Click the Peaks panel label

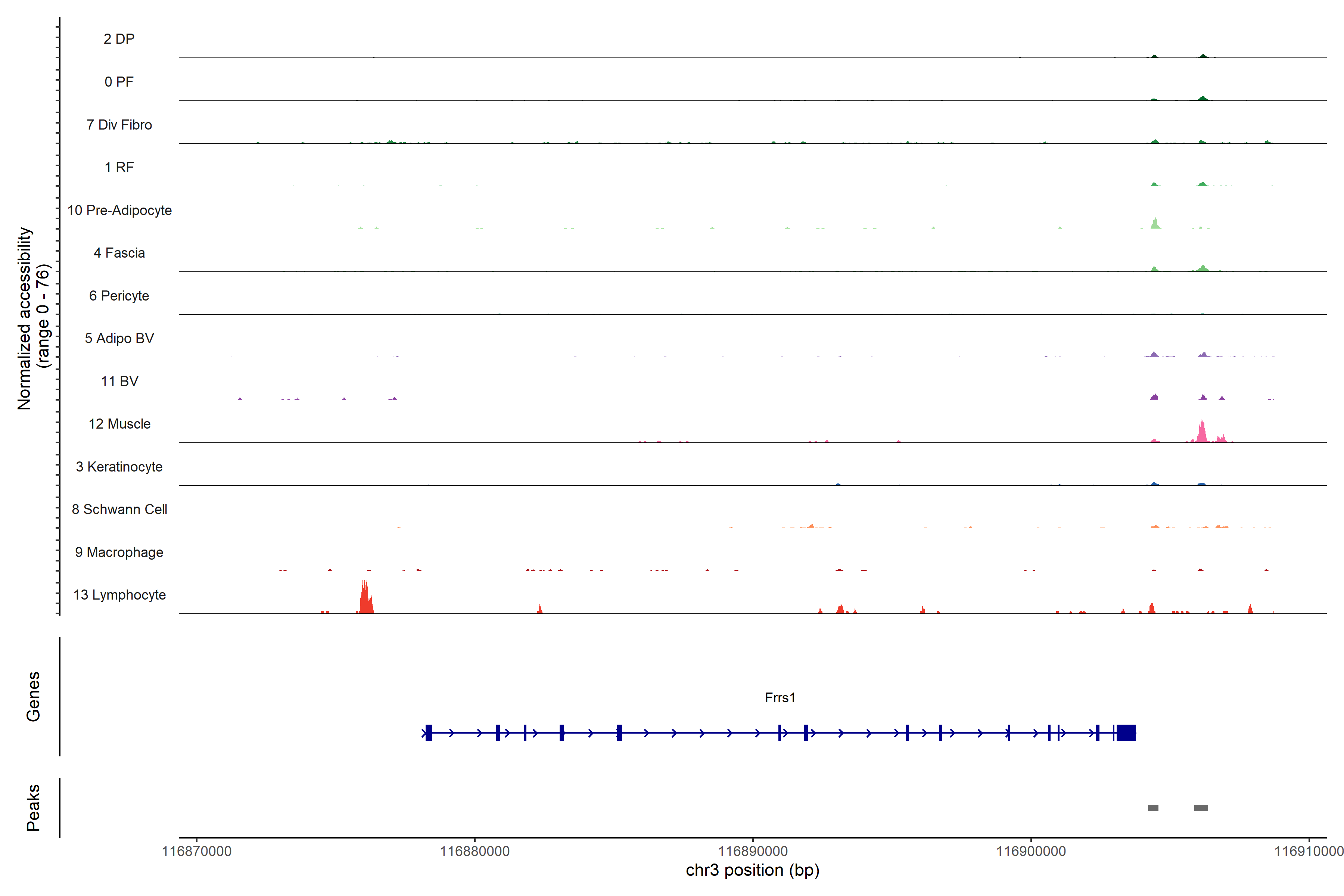pos(33,808)
